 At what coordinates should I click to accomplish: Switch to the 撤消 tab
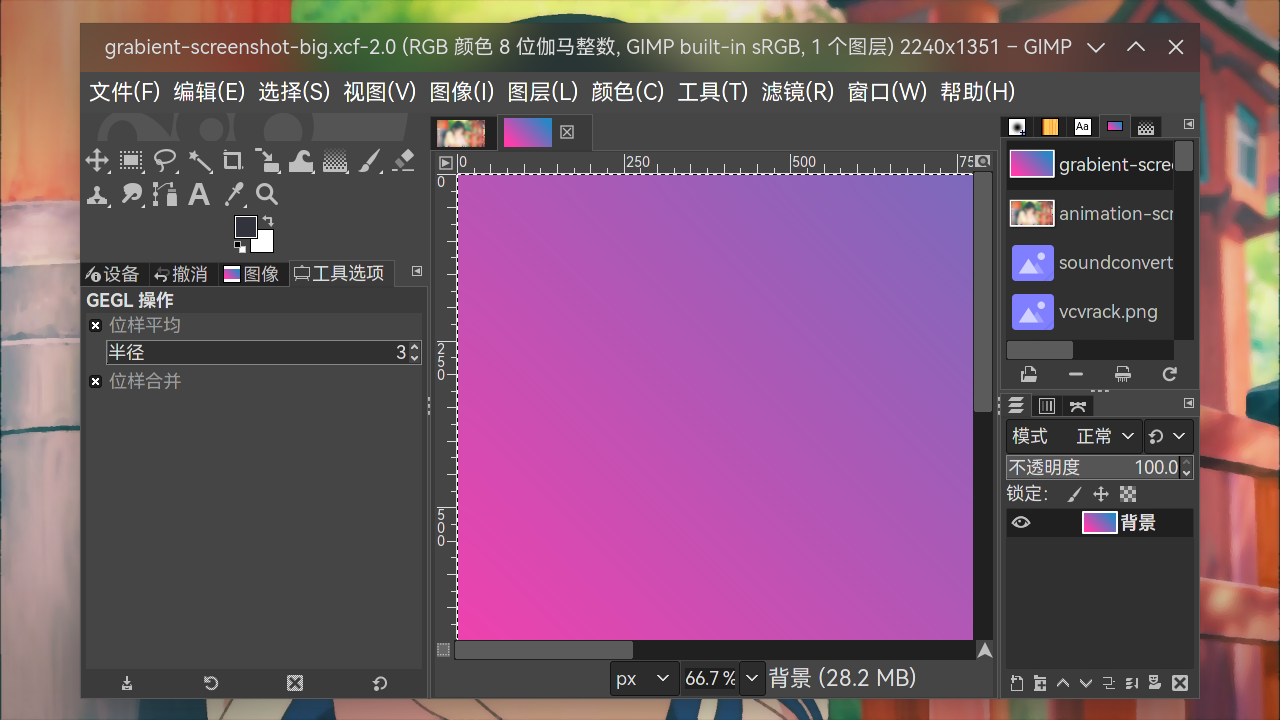click(181, 274)
